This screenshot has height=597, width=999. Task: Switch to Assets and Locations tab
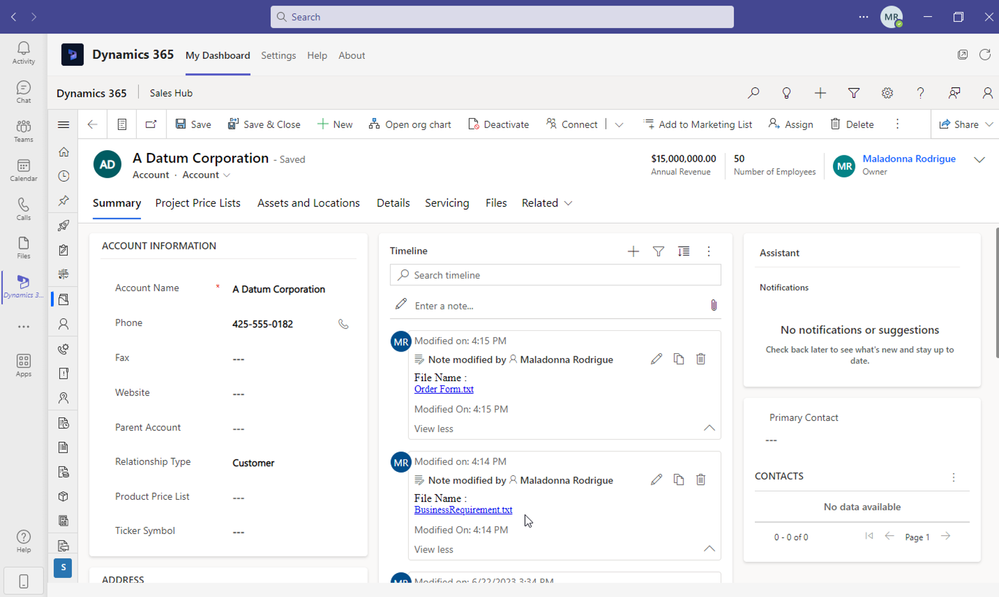[308, 203]
